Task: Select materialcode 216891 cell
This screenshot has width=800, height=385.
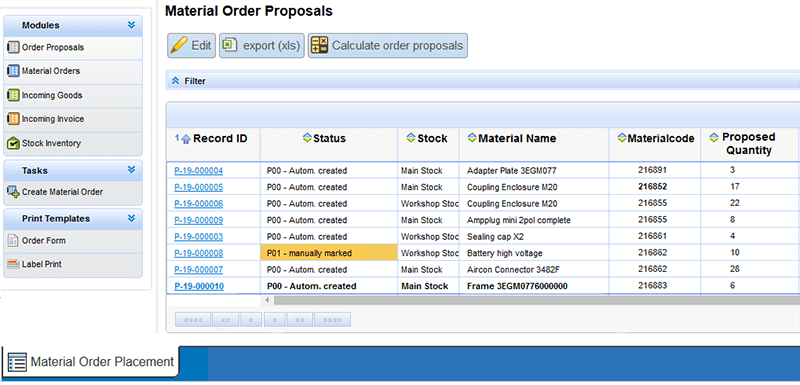Action: coord(655,170)
